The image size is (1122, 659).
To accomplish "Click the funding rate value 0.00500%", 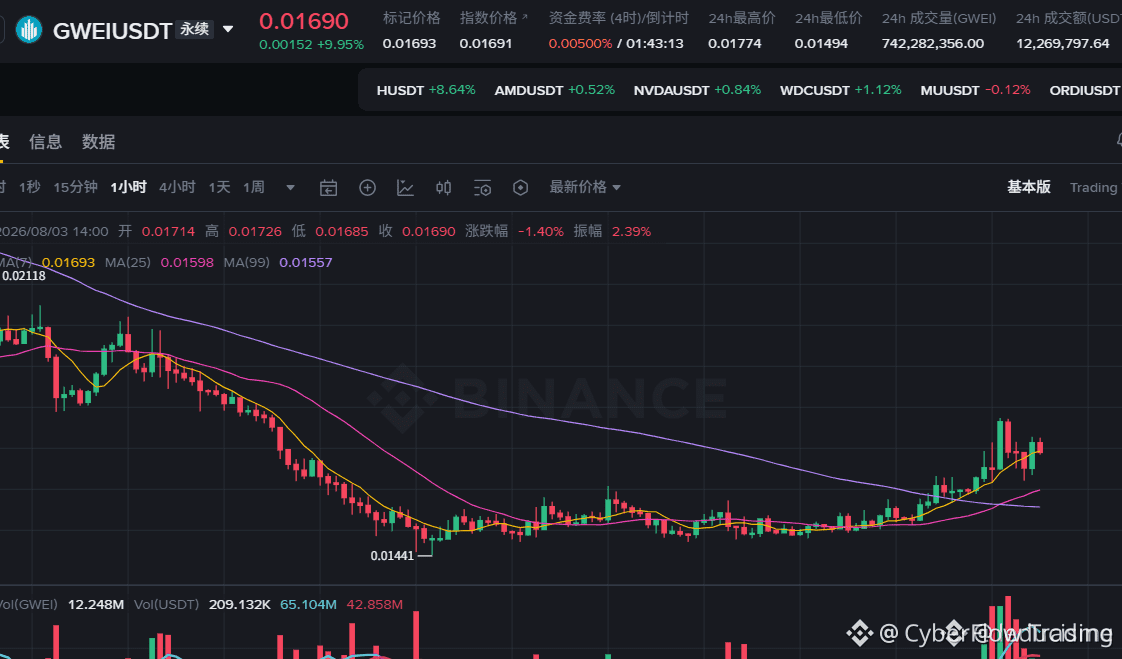I will point(580,44).
